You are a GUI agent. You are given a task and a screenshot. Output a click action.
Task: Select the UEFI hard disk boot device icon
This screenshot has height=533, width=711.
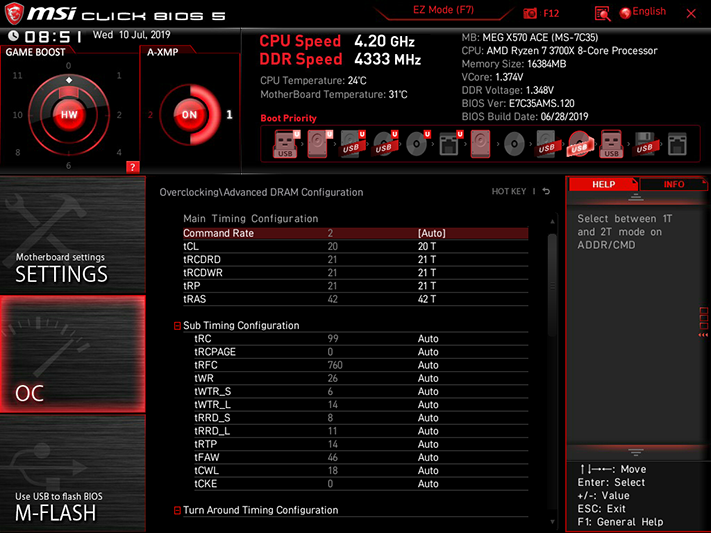[319, 144]
